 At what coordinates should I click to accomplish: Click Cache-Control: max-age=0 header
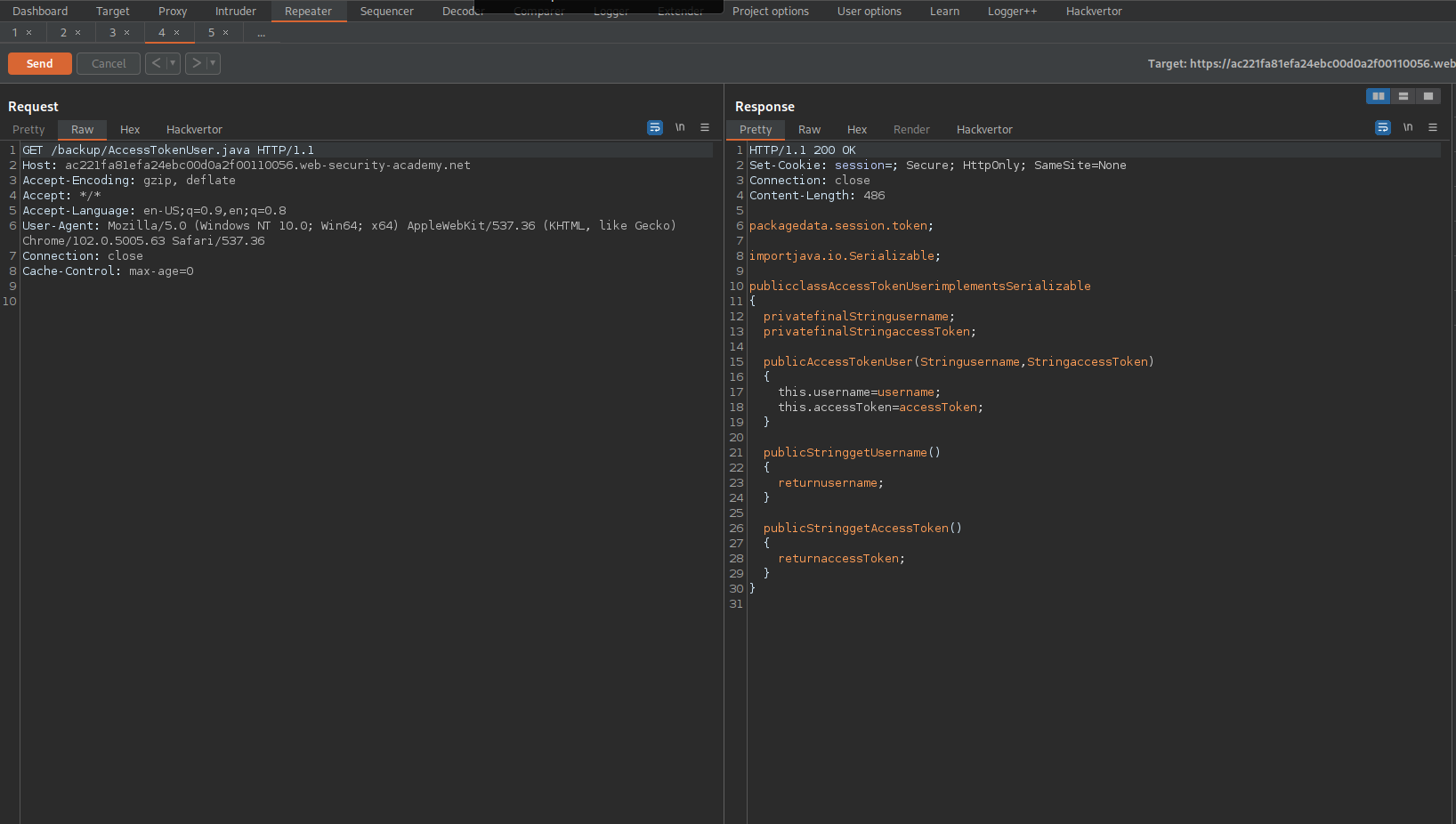click(108, 271)
